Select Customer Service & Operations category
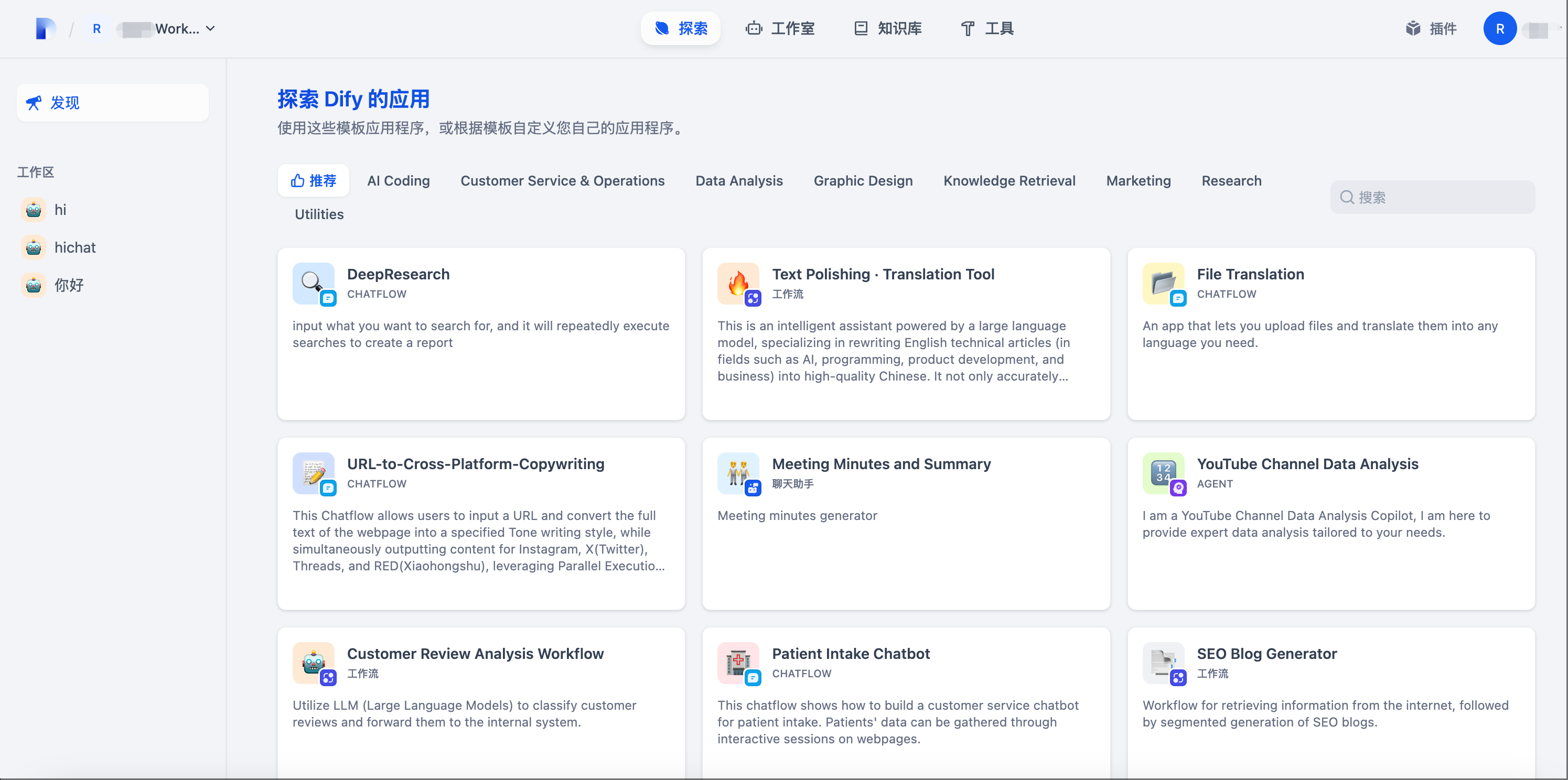The height and width of the screenshot is (780, 1568). pos(562,181)
